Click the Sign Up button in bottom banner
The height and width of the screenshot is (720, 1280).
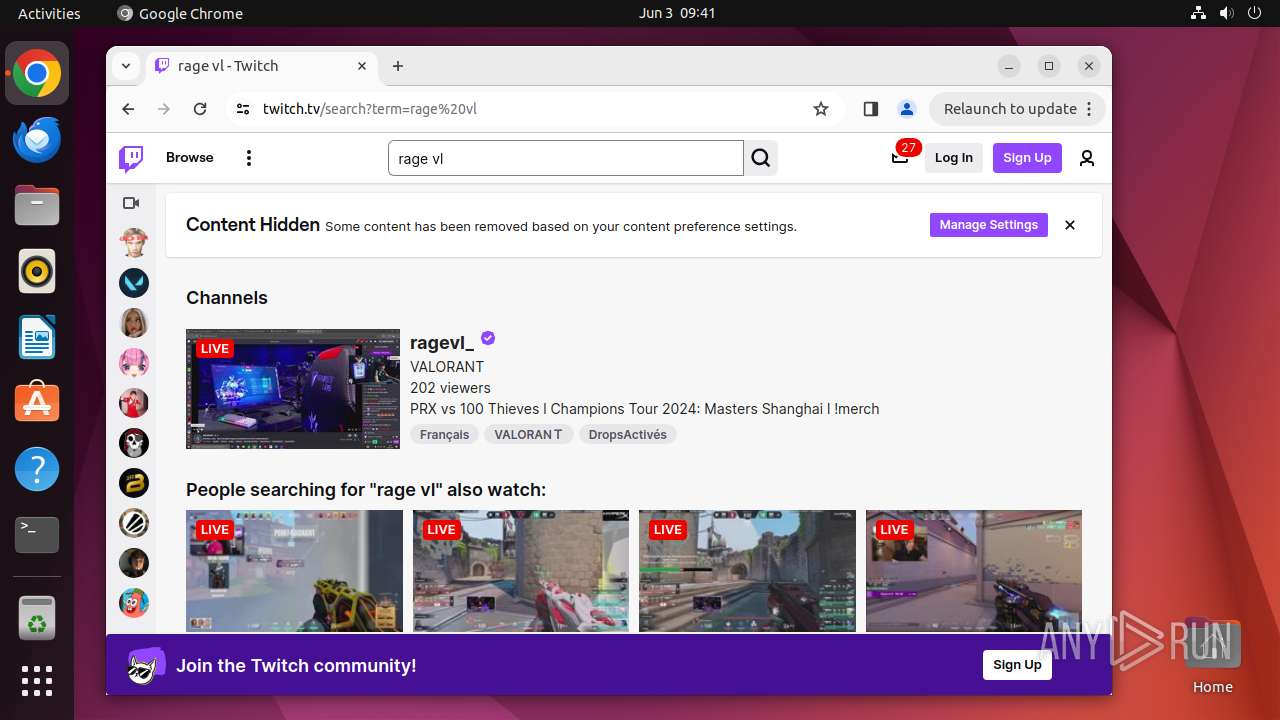coord(1017,665)
